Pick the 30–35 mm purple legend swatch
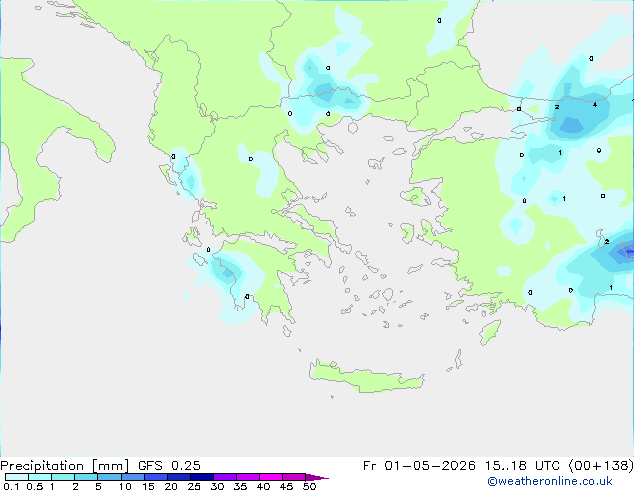634x490 pixels. coord(224,477)
